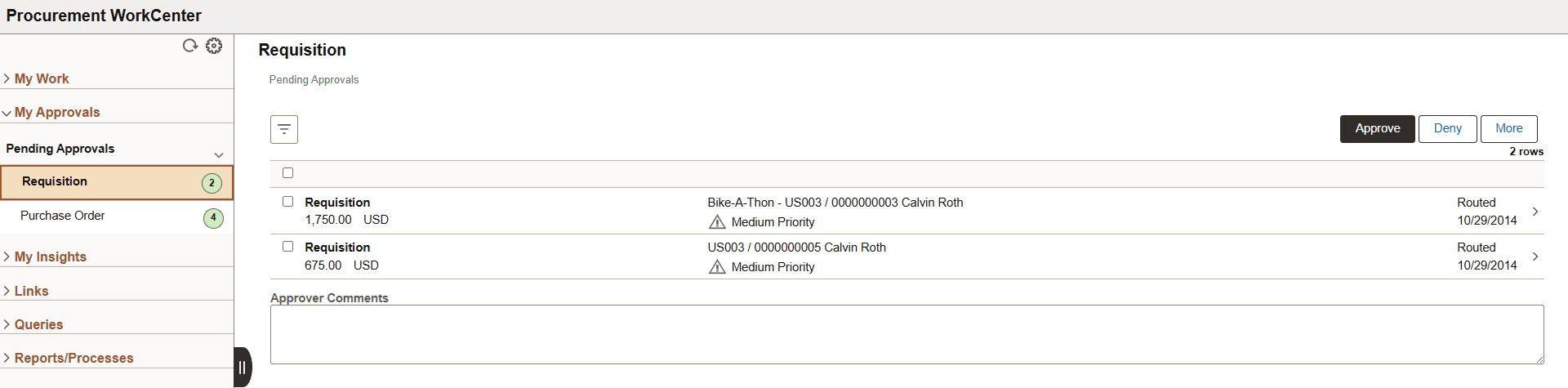Click the green count badge beside Purchase Order
The height and width of the screenshot is (388, 1568).
pyautogui.click(x=213, y=218)
